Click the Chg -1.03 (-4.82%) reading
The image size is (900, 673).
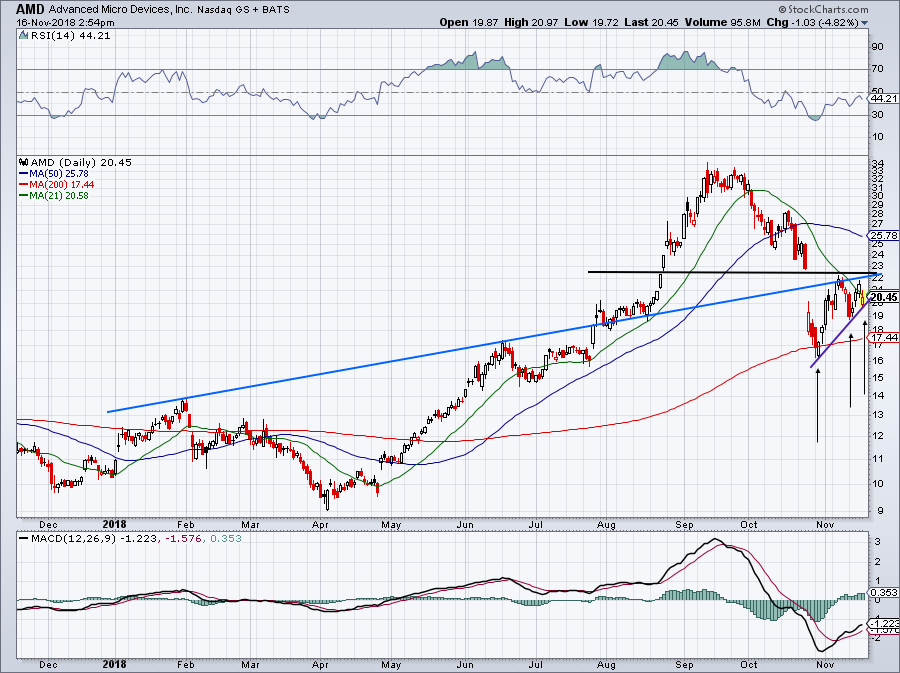[812, 22]
